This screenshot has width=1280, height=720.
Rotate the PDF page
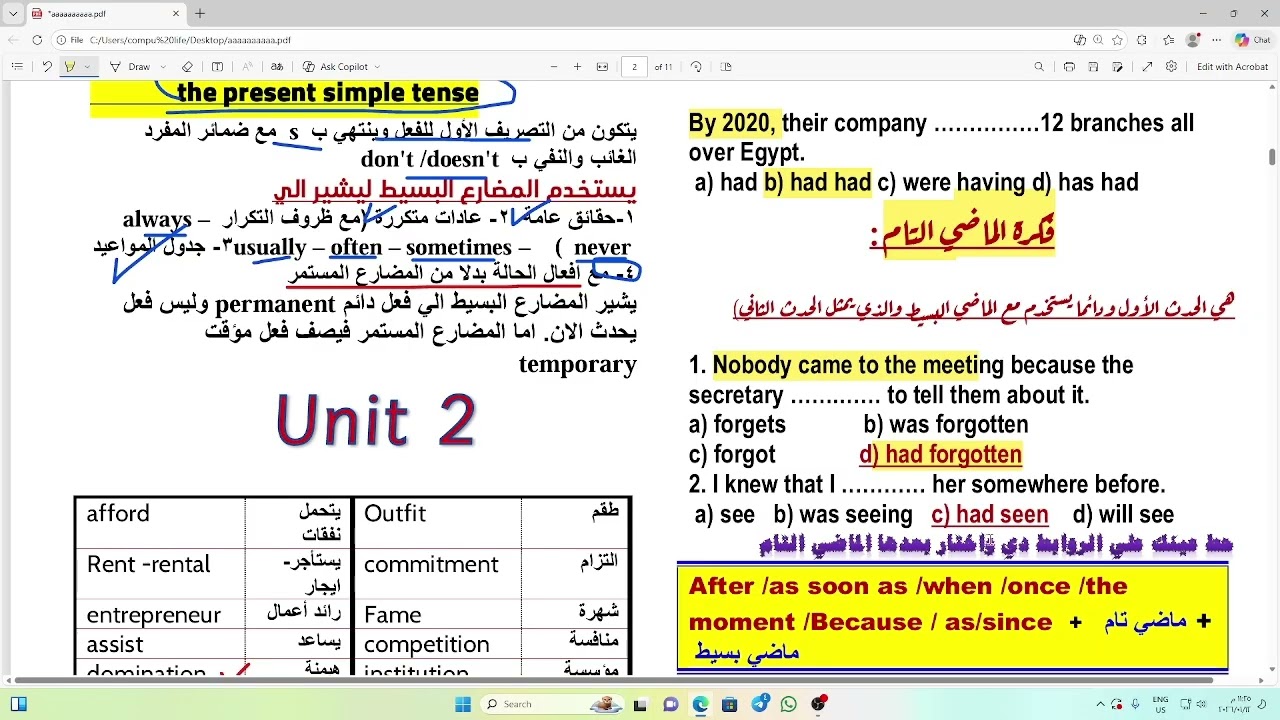tap(696, 67)
